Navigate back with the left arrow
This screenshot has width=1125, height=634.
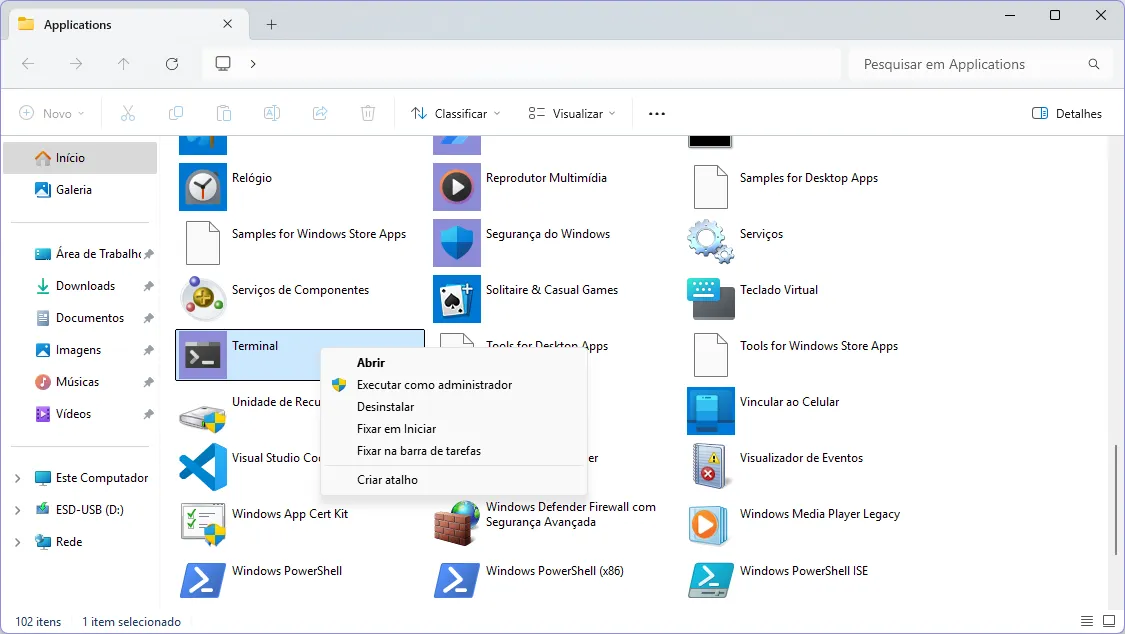[x=28, y=64]
